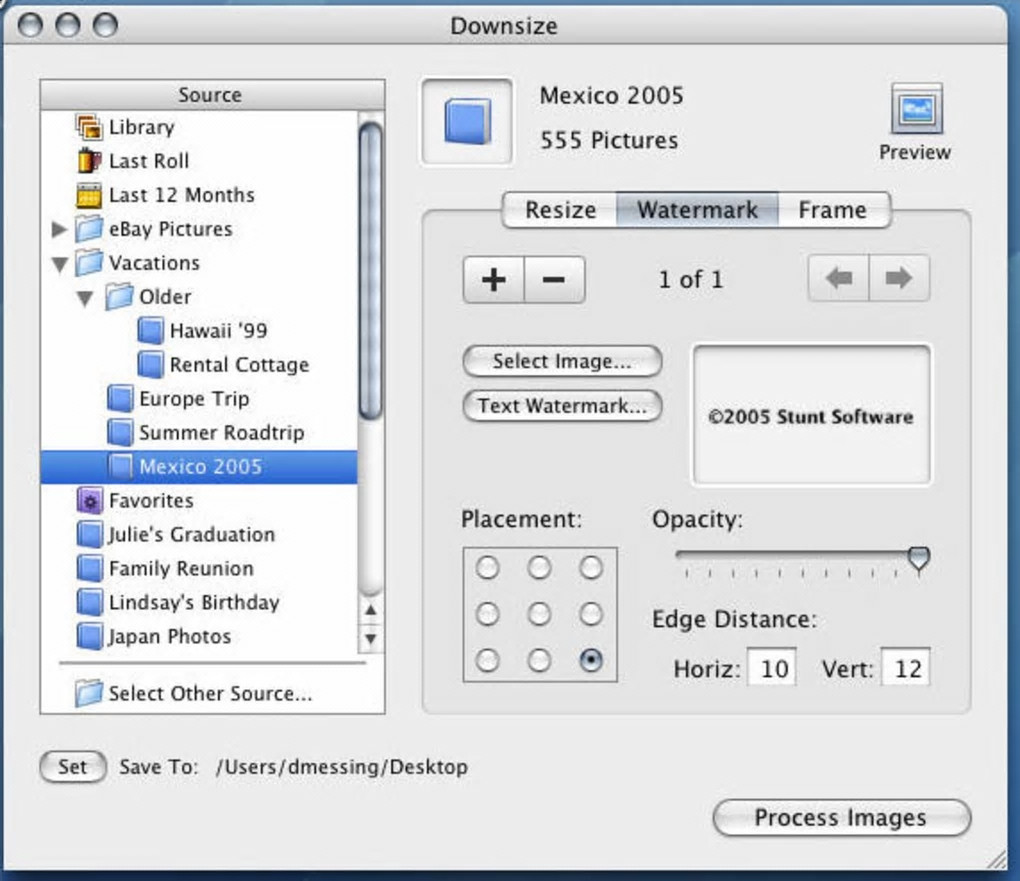Select the Last Roll row text
Viewport: 1020px width, 881px height.
point(149,161)
